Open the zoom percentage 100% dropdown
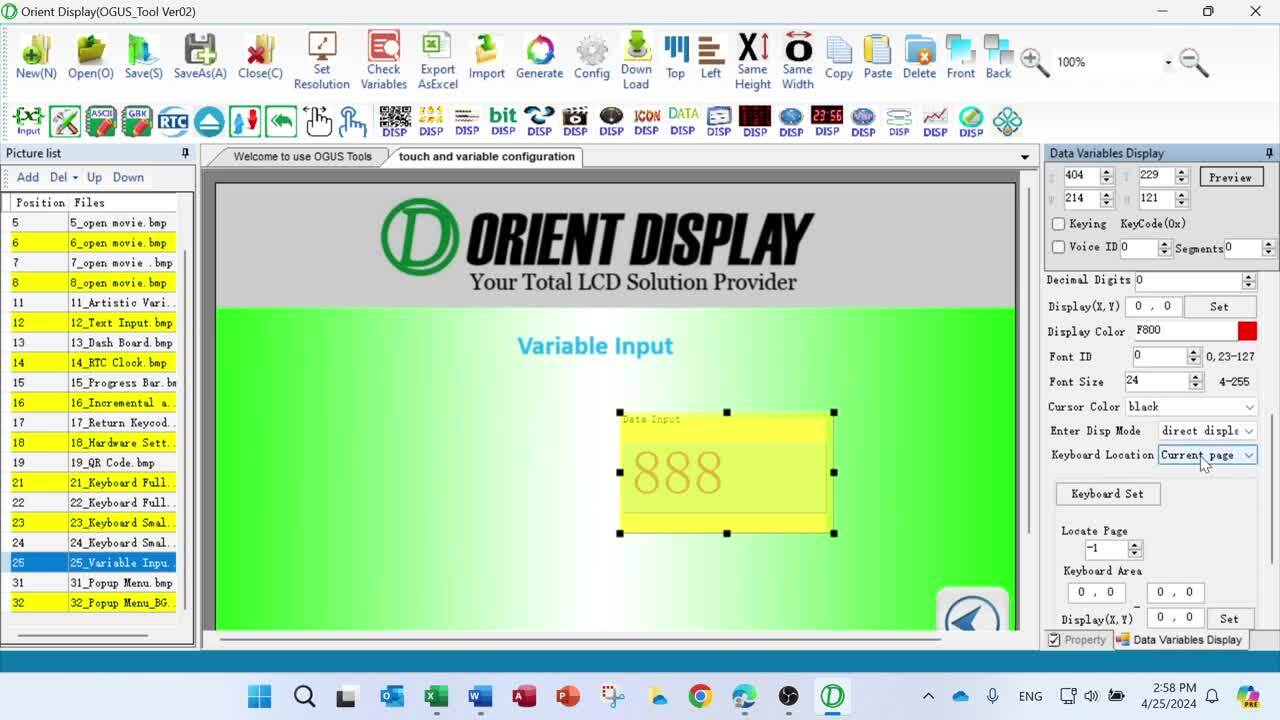Viewport: 1280px width, 720px height. 1168,62
